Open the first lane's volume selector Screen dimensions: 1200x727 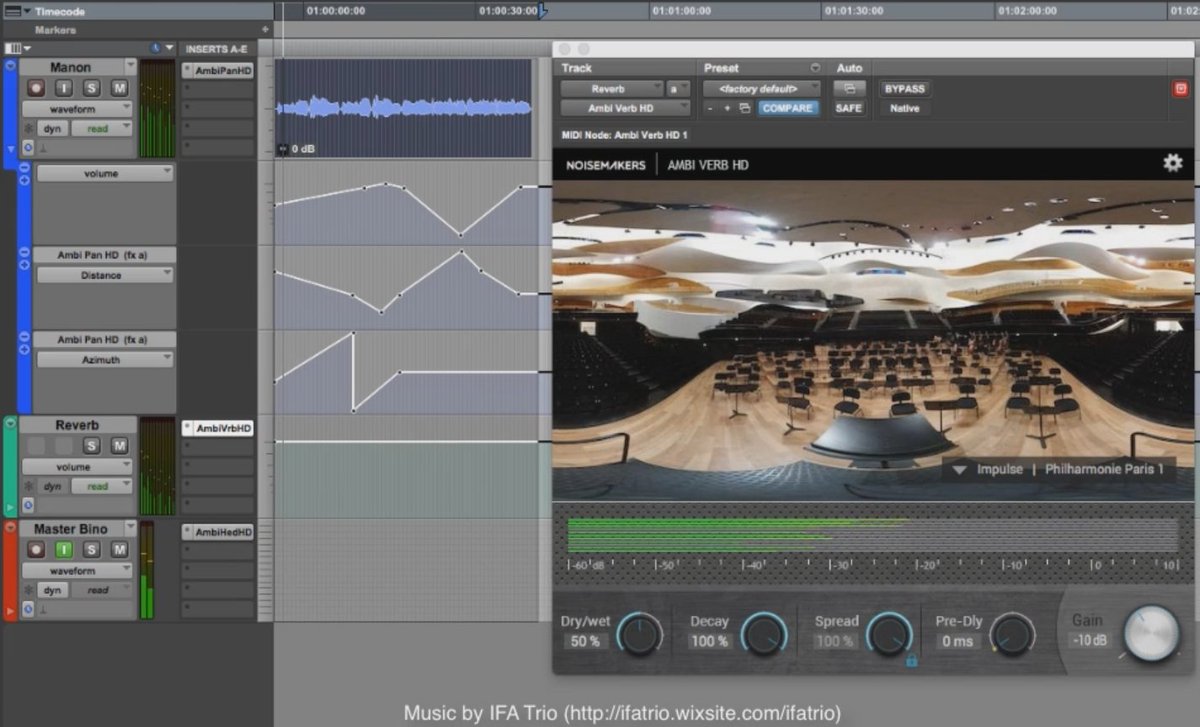[105, 173]
